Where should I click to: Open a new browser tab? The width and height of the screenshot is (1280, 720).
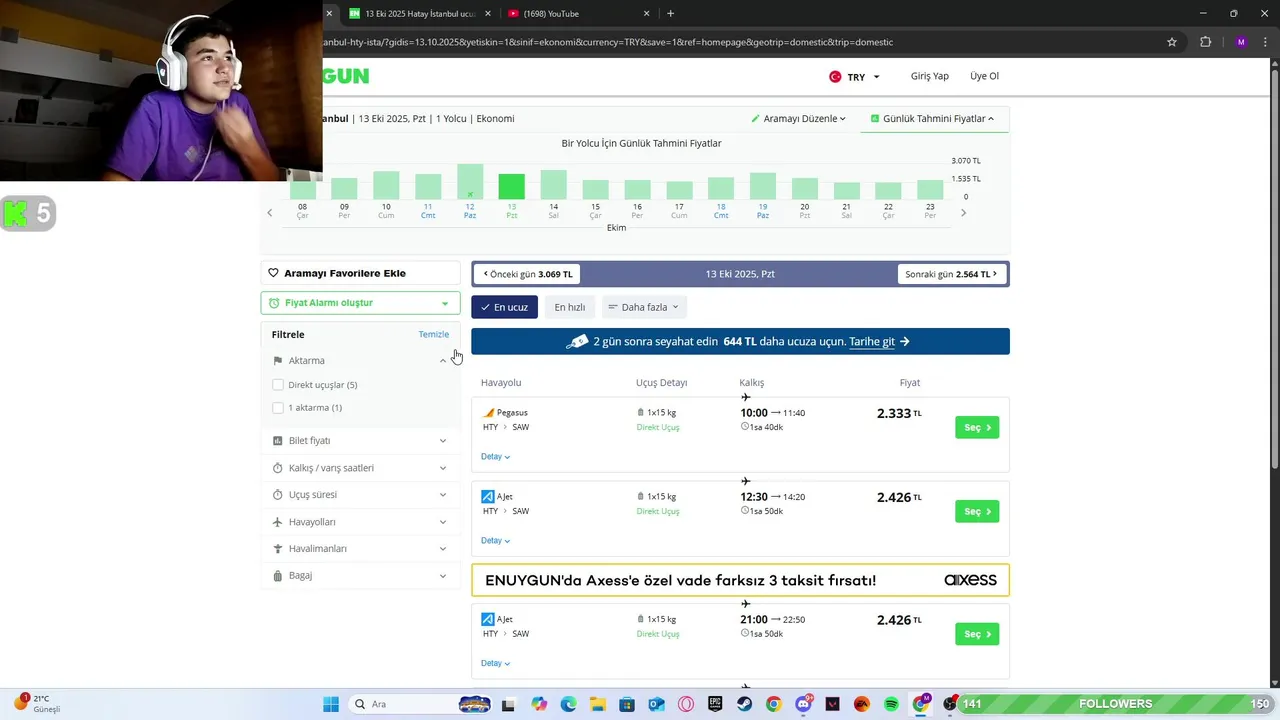click(670, 14)
